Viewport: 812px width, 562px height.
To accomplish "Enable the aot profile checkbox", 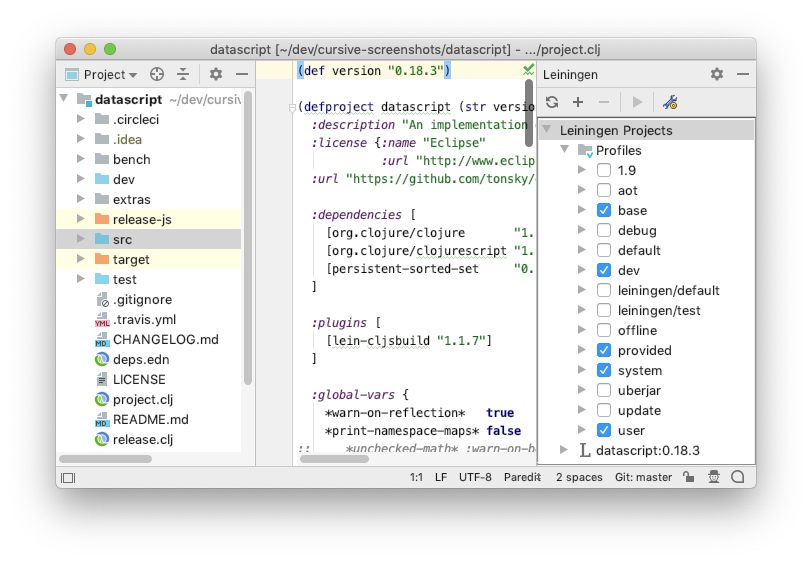I will click(x=604, y=190).
